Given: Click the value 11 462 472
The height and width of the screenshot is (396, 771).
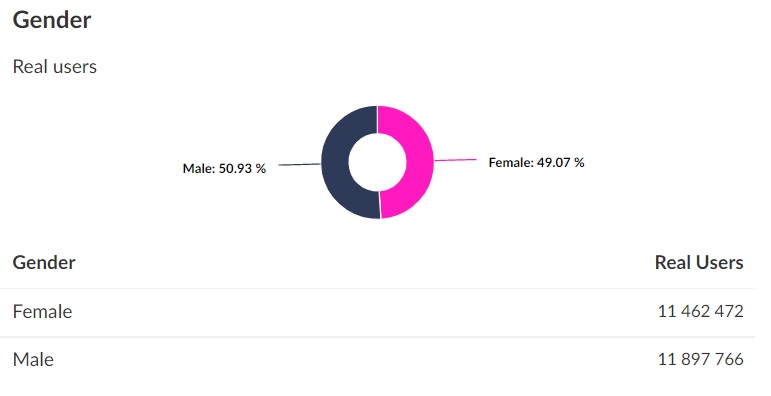Looking at the screenshot, I should tap(700, 311).
